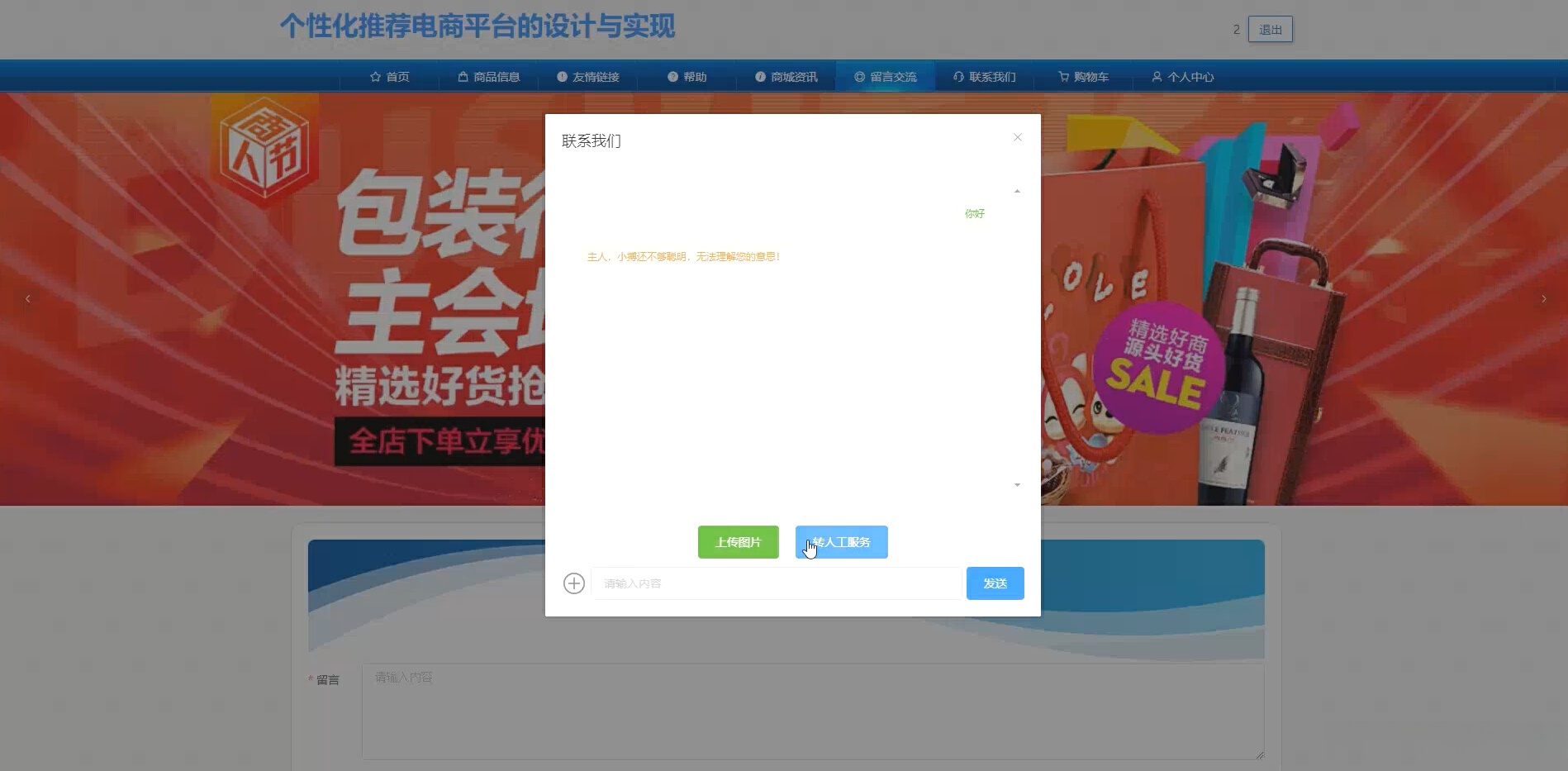1568x771 pixels.
Task: Collapse to latest messages with the down arrow
Action: (x=1017, y=485)
